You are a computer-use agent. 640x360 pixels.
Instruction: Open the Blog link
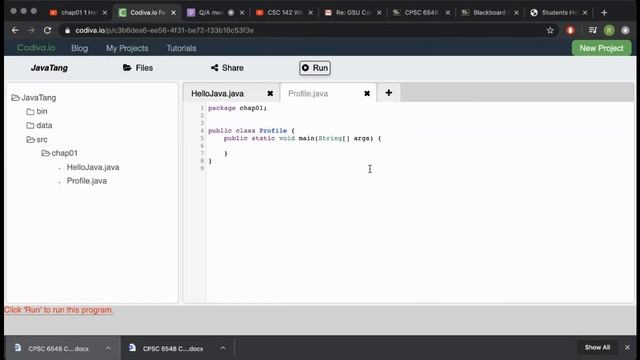pos(80,48)
